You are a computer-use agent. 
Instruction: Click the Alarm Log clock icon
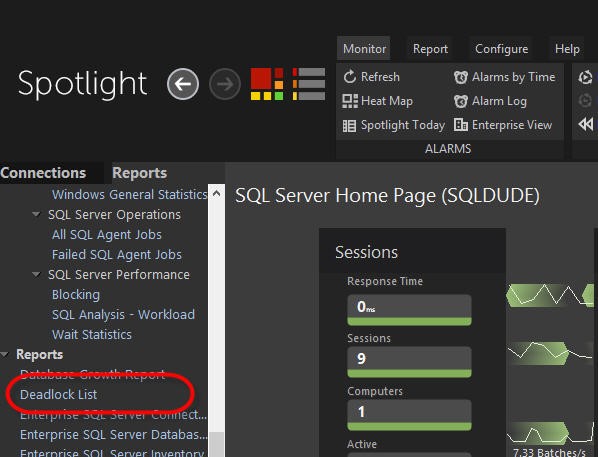[x=461, y=101]
